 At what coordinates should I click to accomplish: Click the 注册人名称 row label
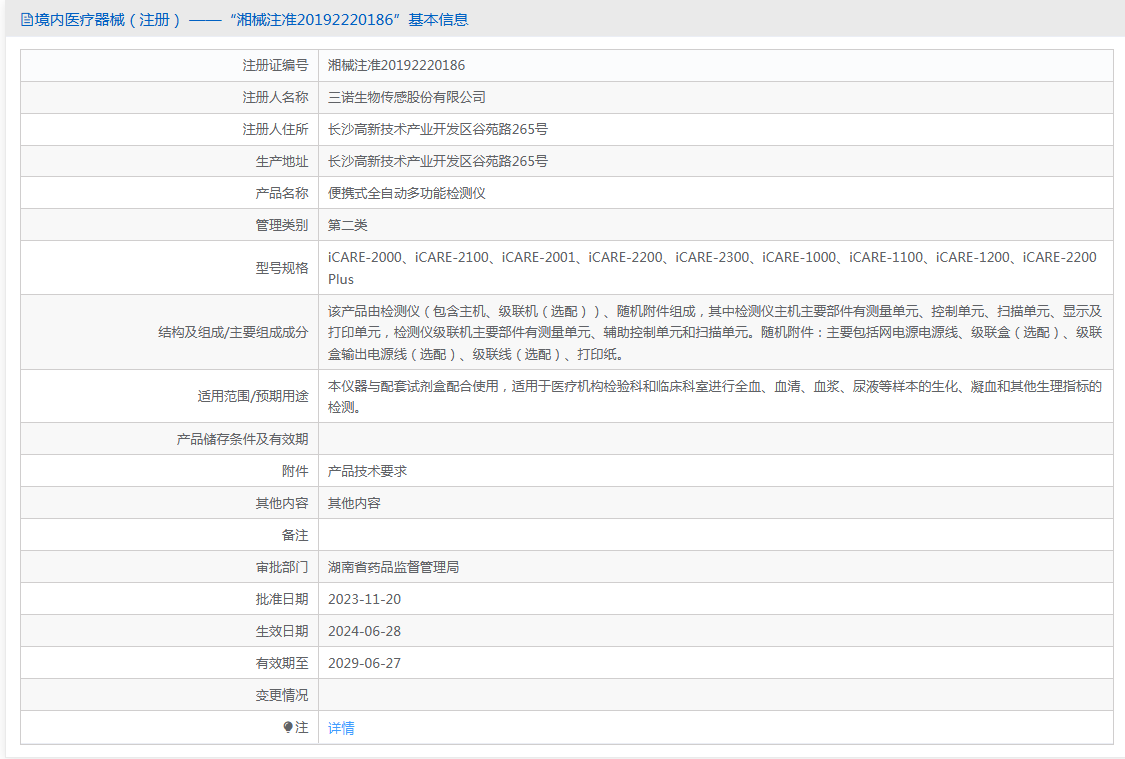(275, 98)
